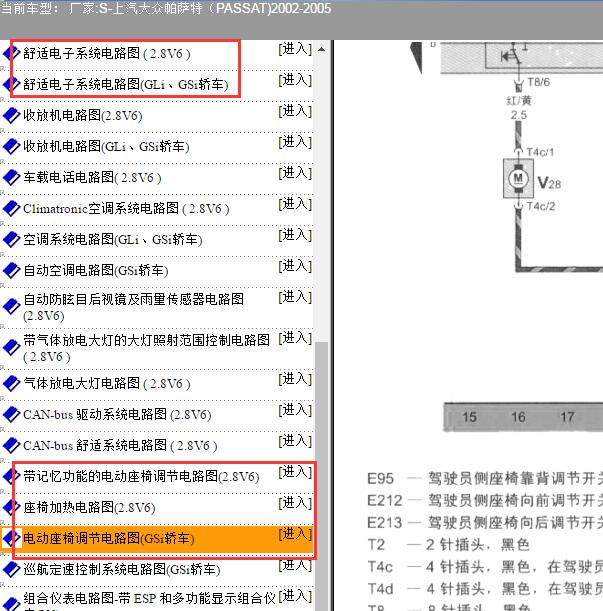The image size is (603, 611).
Task: Select 舒适电子系统电路图(GLi、GSi轿车) entry
Action: point(126,85)
